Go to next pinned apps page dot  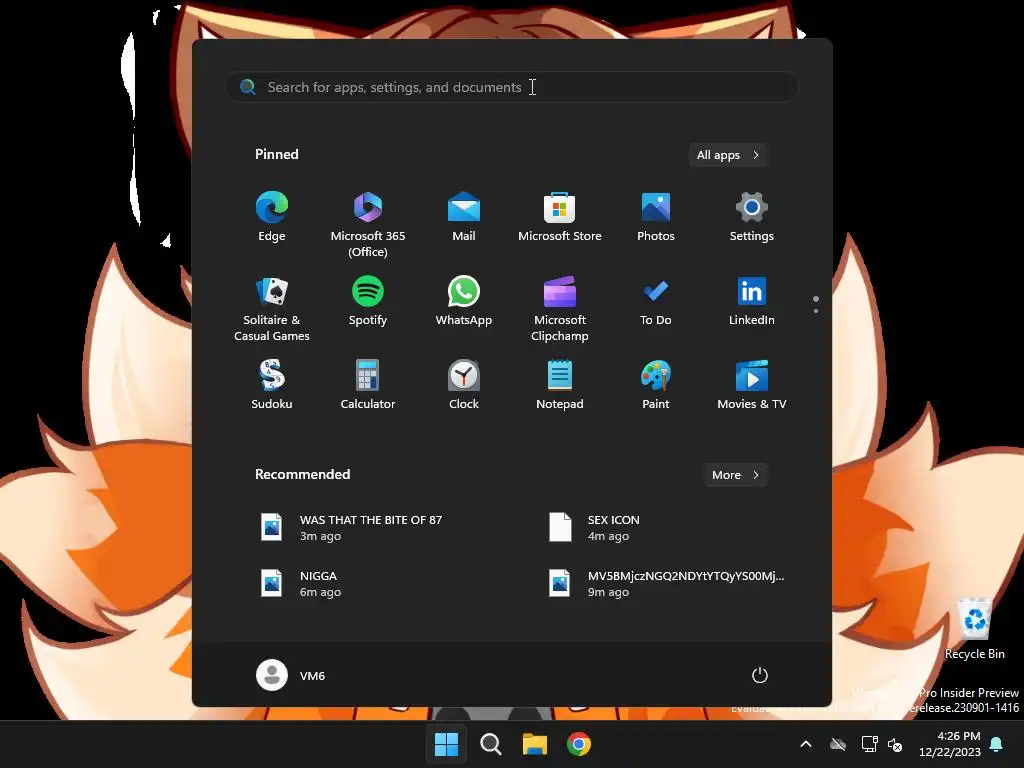(x=816, y=311)
